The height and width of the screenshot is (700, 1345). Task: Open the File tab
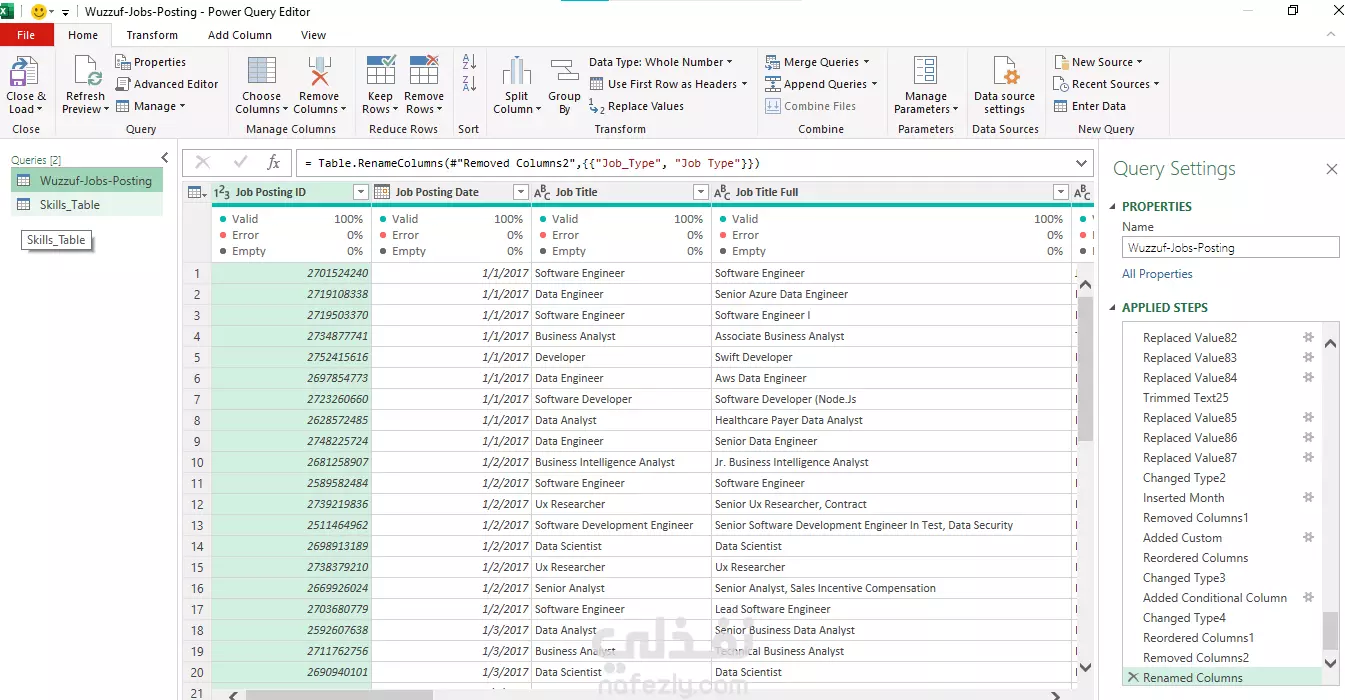(26, 35)
